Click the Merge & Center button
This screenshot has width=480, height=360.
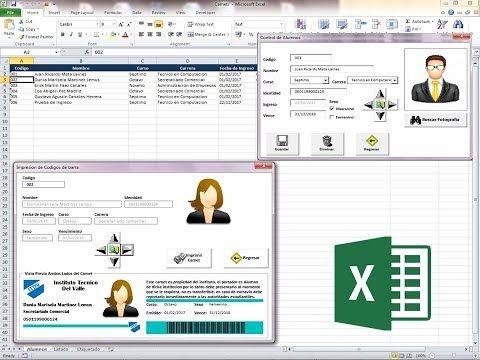tap(206, 34)
